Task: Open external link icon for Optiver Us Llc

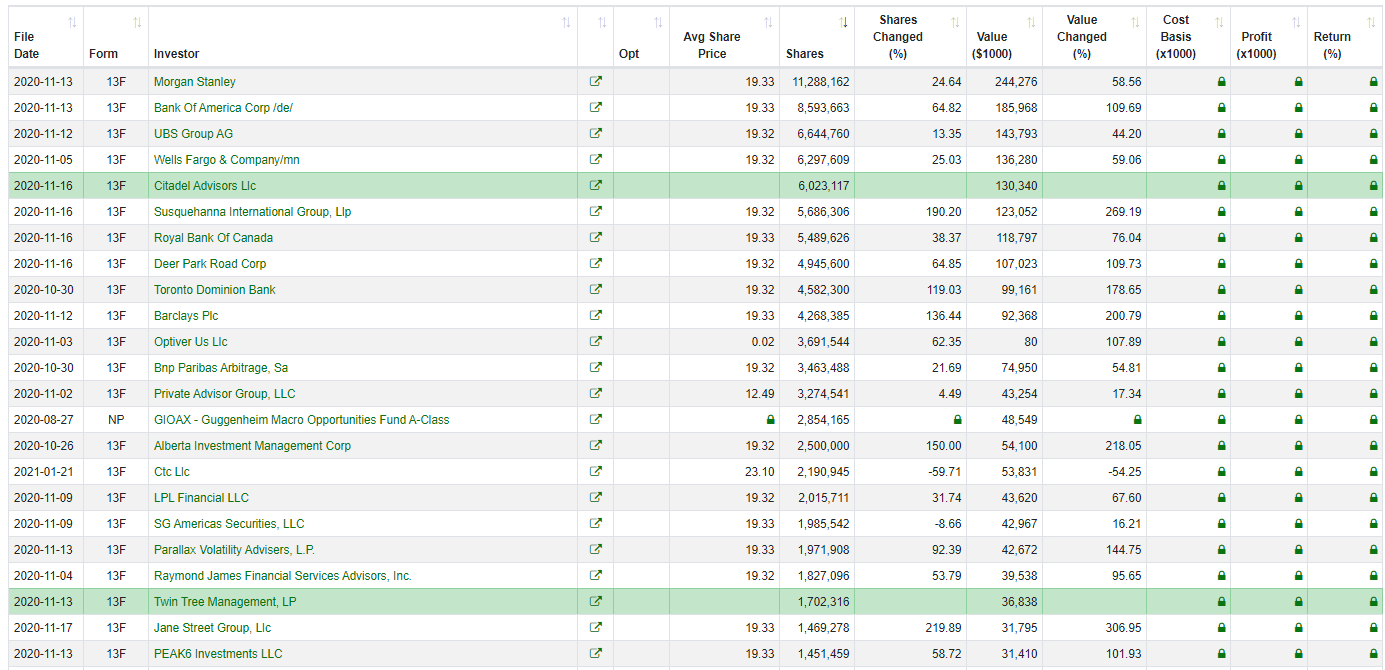Action: click(x=596, y=342)
